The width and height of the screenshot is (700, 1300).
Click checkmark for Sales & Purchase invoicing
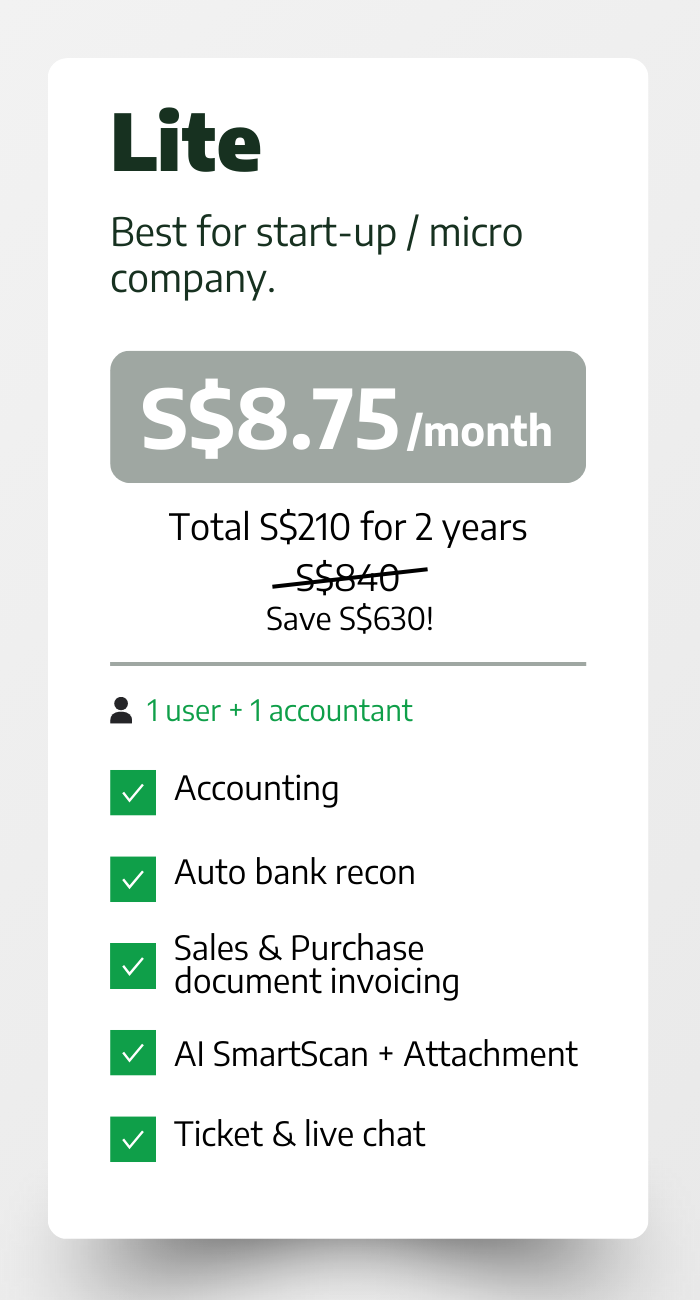(133, 966)
